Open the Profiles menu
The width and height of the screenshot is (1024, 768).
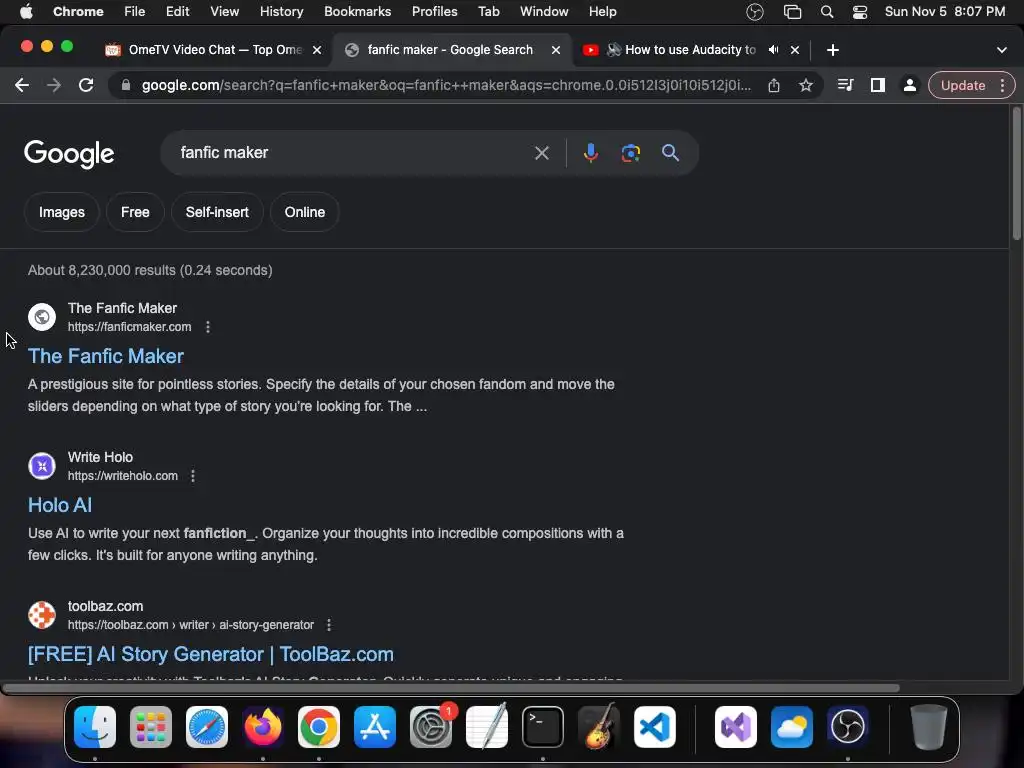point(434,11)
